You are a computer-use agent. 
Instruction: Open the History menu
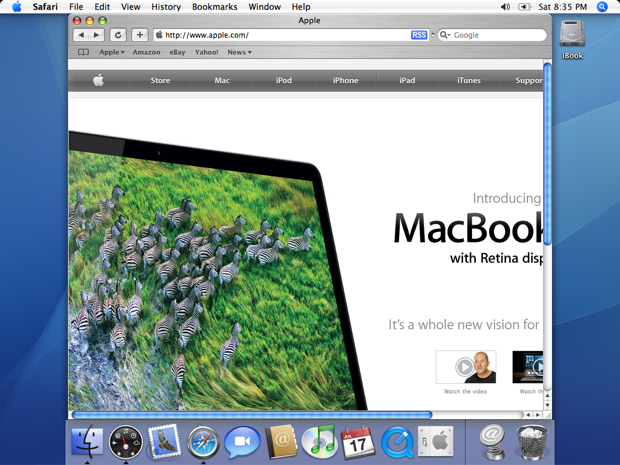166,7
